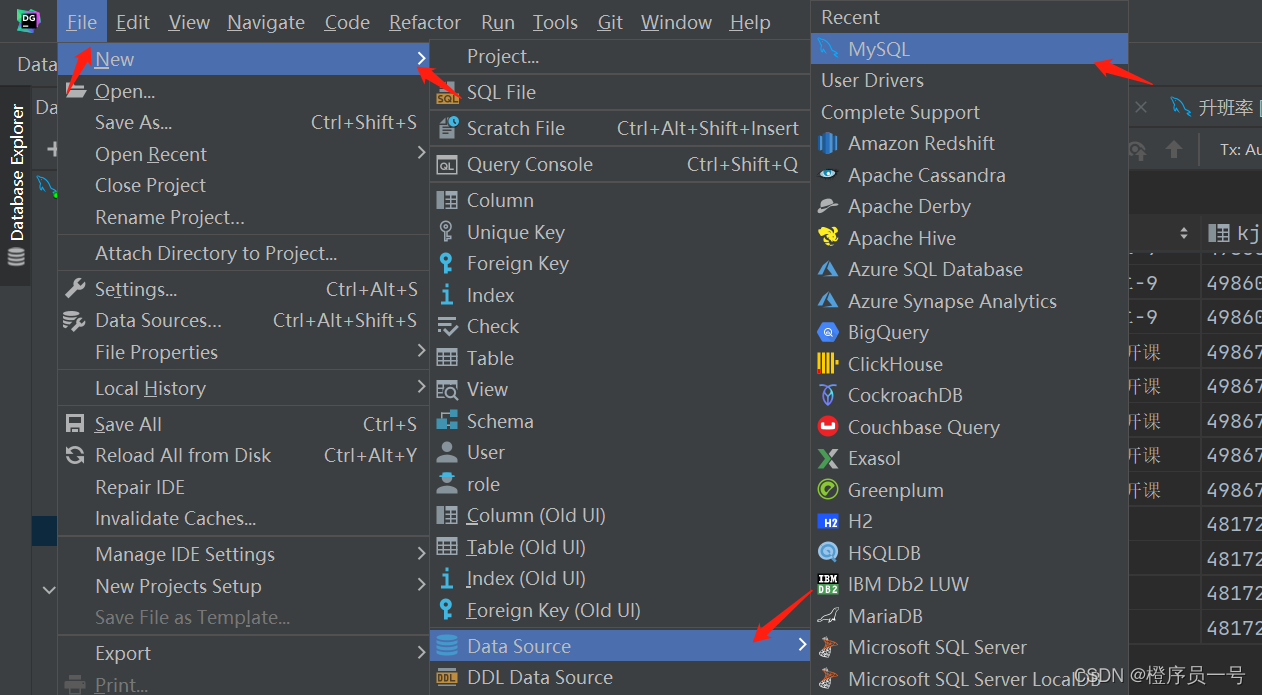1262x695 pixels.
Task: Choose Exasol data source
Action: 969,458
